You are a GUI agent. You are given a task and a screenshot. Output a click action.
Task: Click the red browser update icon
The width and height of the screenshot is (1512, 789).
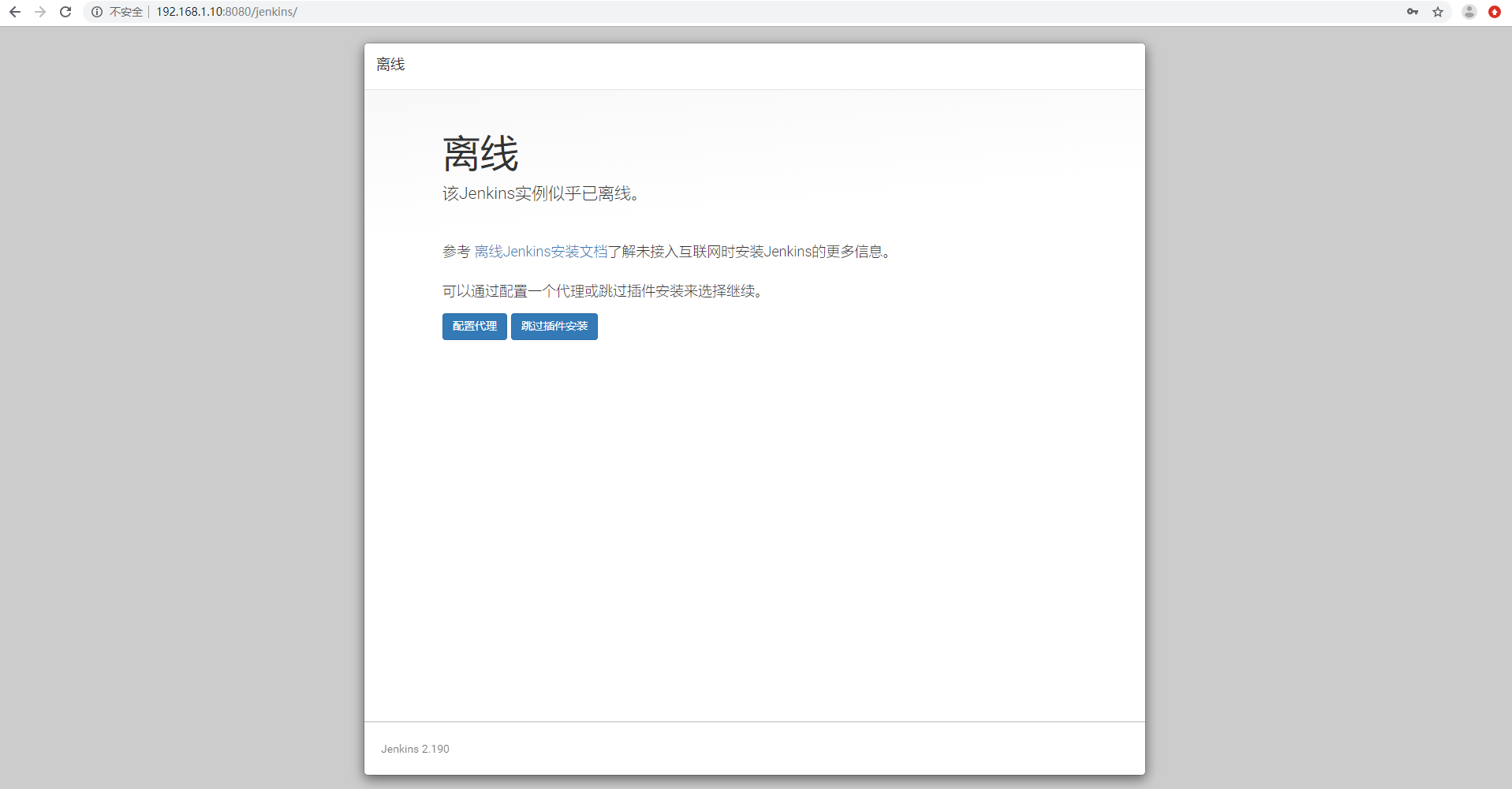point(1494,12)
